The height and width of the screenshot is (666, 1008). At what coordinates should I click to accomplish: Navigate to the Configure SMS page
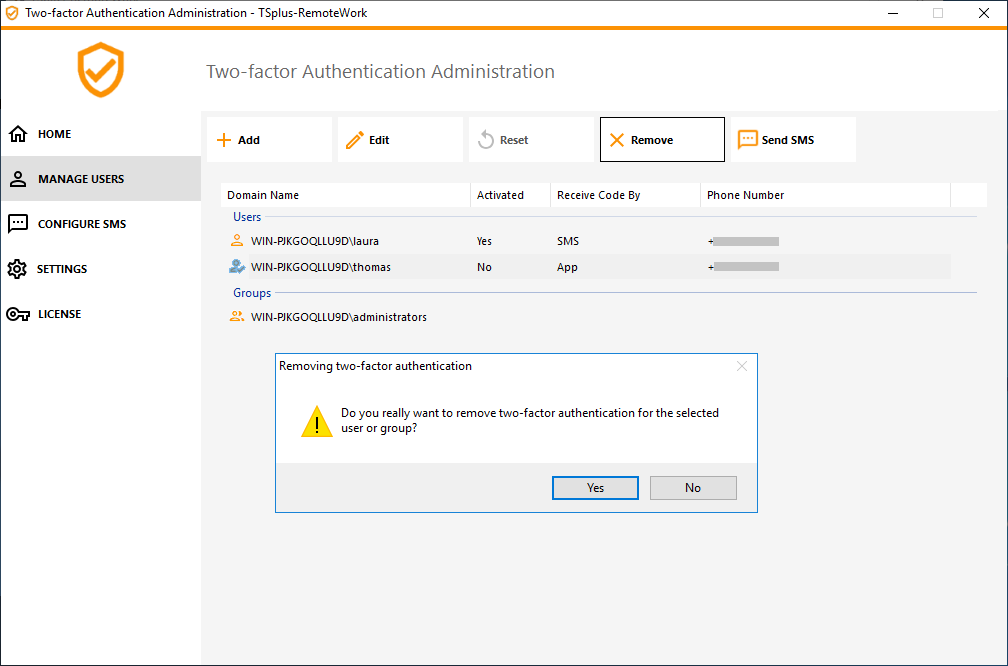[74, 223]
